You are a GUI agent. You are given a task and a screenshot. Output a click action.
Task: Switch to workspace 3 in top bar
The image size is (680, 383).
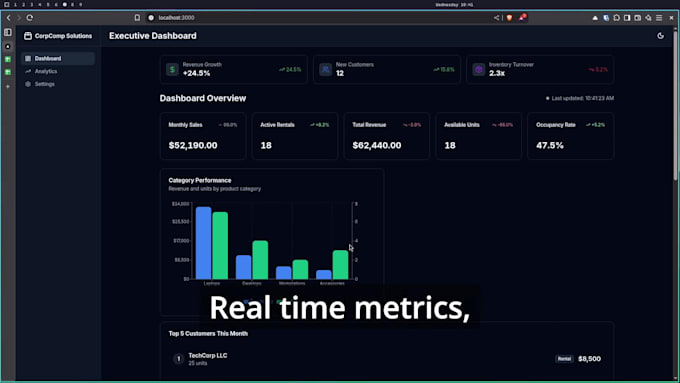(x=31, y=4)
